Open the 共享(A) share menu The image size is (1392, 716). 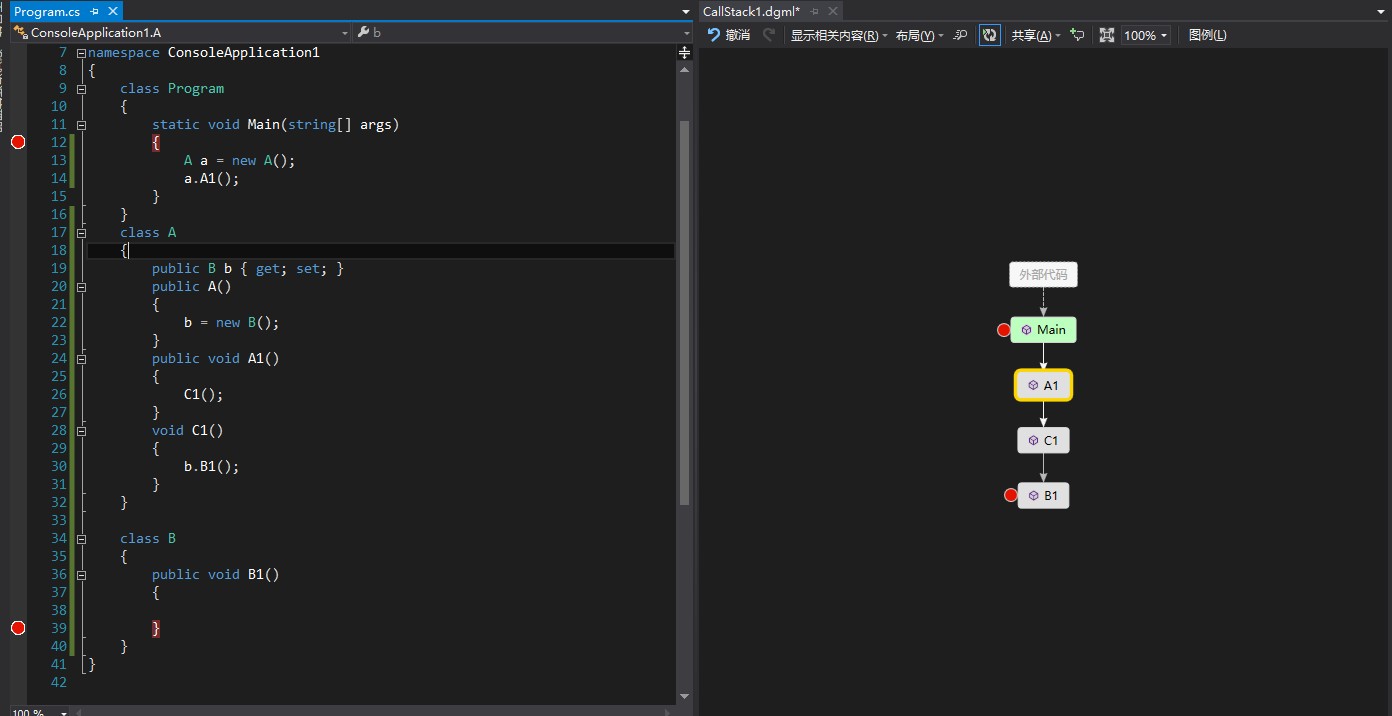(x=1035, y=35)
